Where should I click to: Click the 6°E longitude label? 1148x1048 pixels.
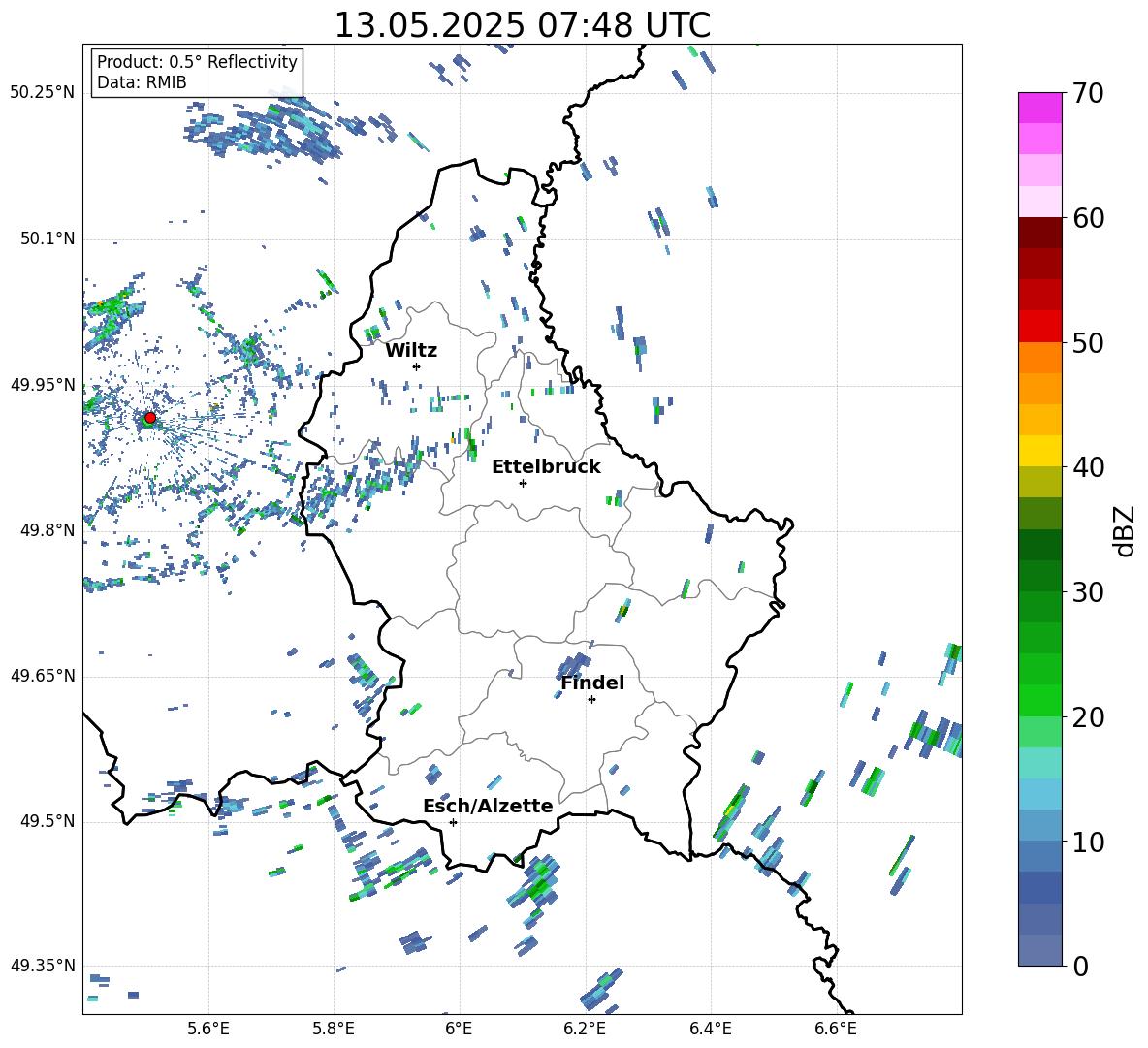(x=459, y=1029)
